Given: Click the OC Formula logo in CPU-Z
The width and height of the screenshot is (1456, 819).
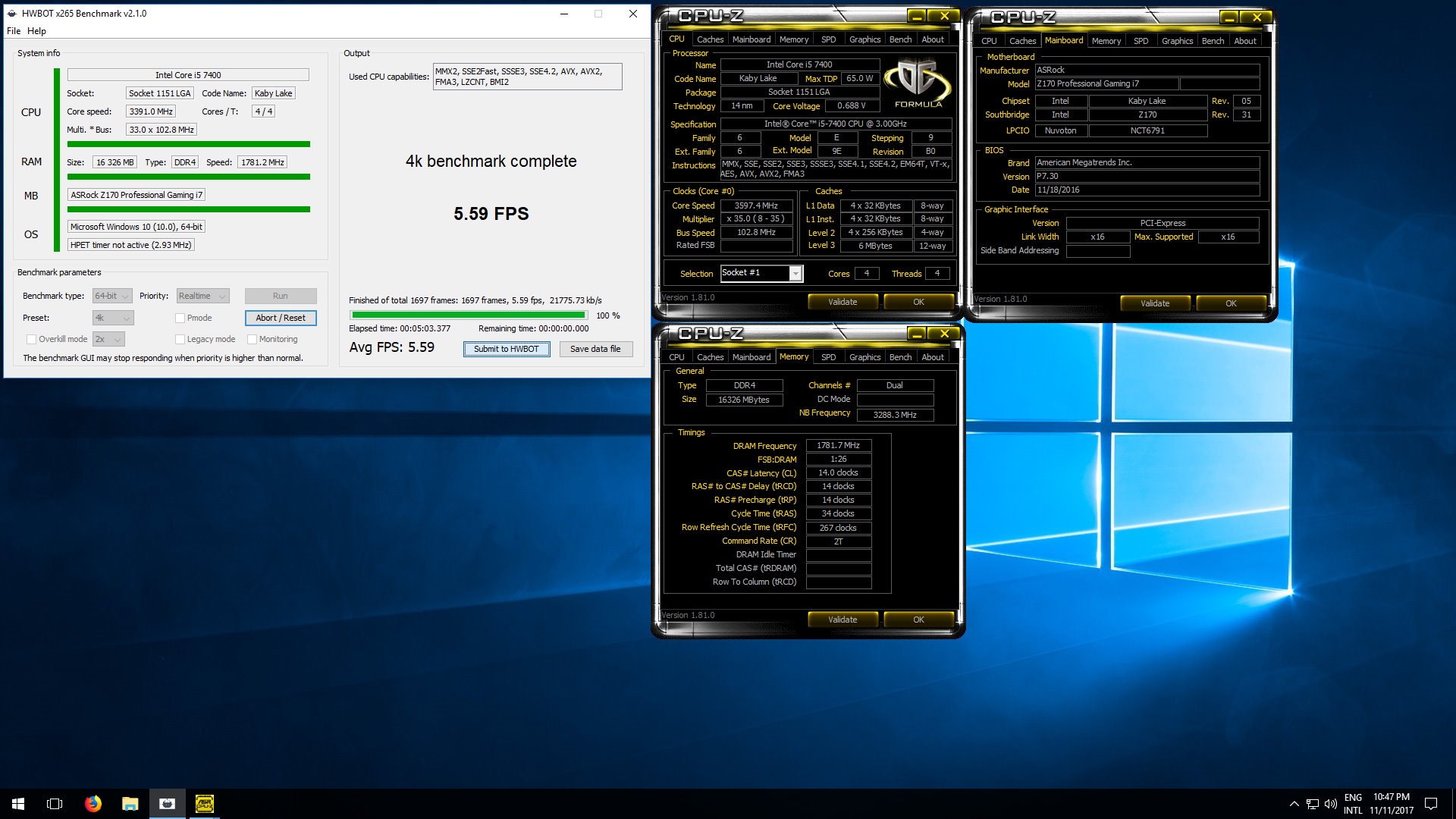Looking at the screenshot, I should pos(918,83).
